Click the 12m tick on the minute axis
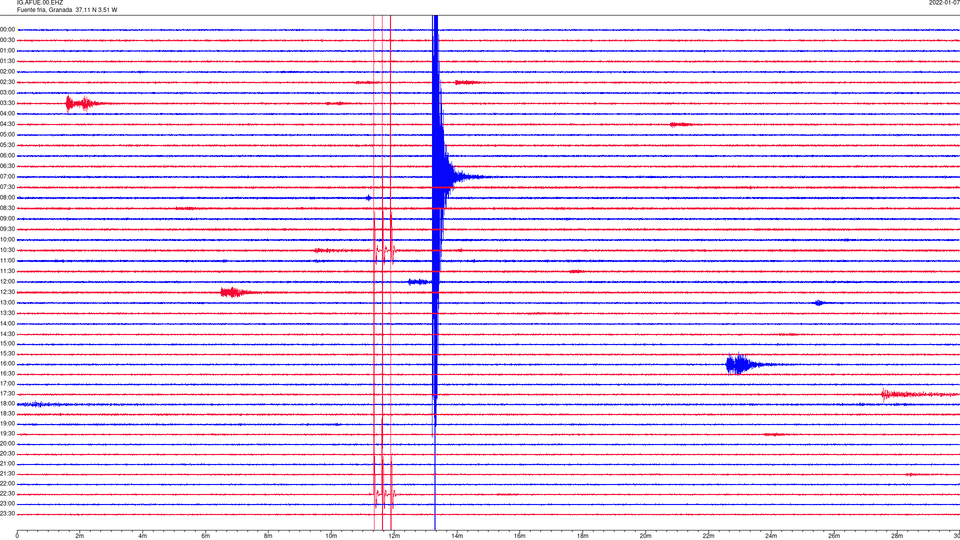Screen dimensions: 960x540 tap(394, 536)
